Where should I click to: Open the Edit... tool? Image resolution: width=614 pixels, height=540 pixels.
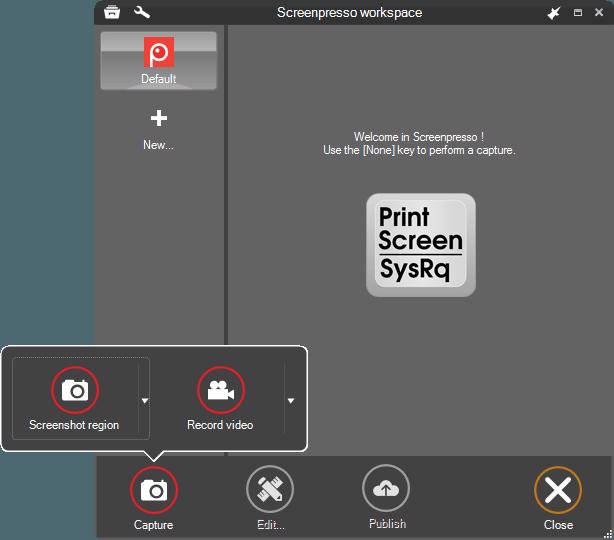[x=270, y=498]
